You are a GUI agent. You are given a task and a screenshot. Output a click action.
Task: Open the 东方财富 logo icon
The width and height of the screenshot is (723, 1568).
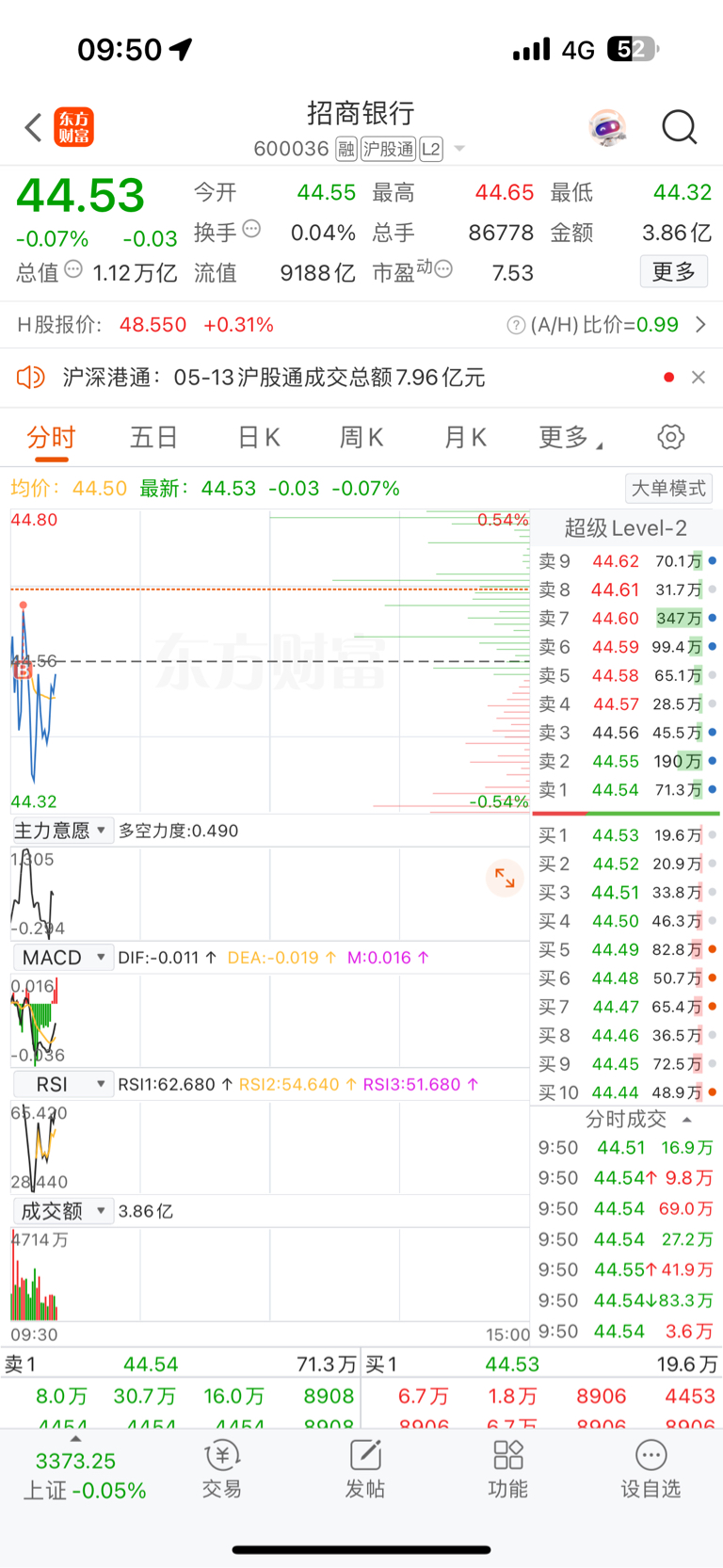click(74, 127)
